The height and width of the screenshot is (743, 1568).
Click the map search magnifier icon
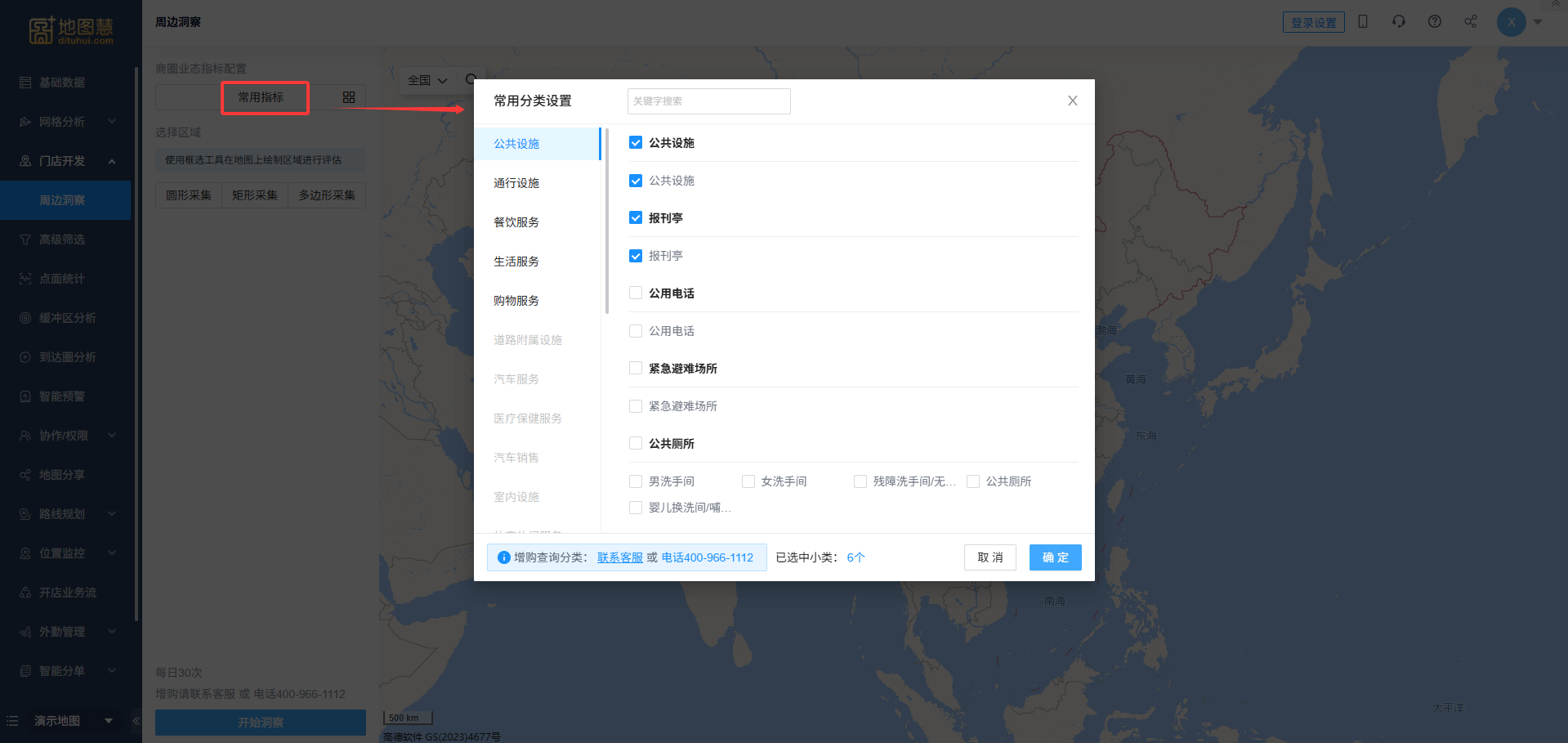click(x=471, y=80)
